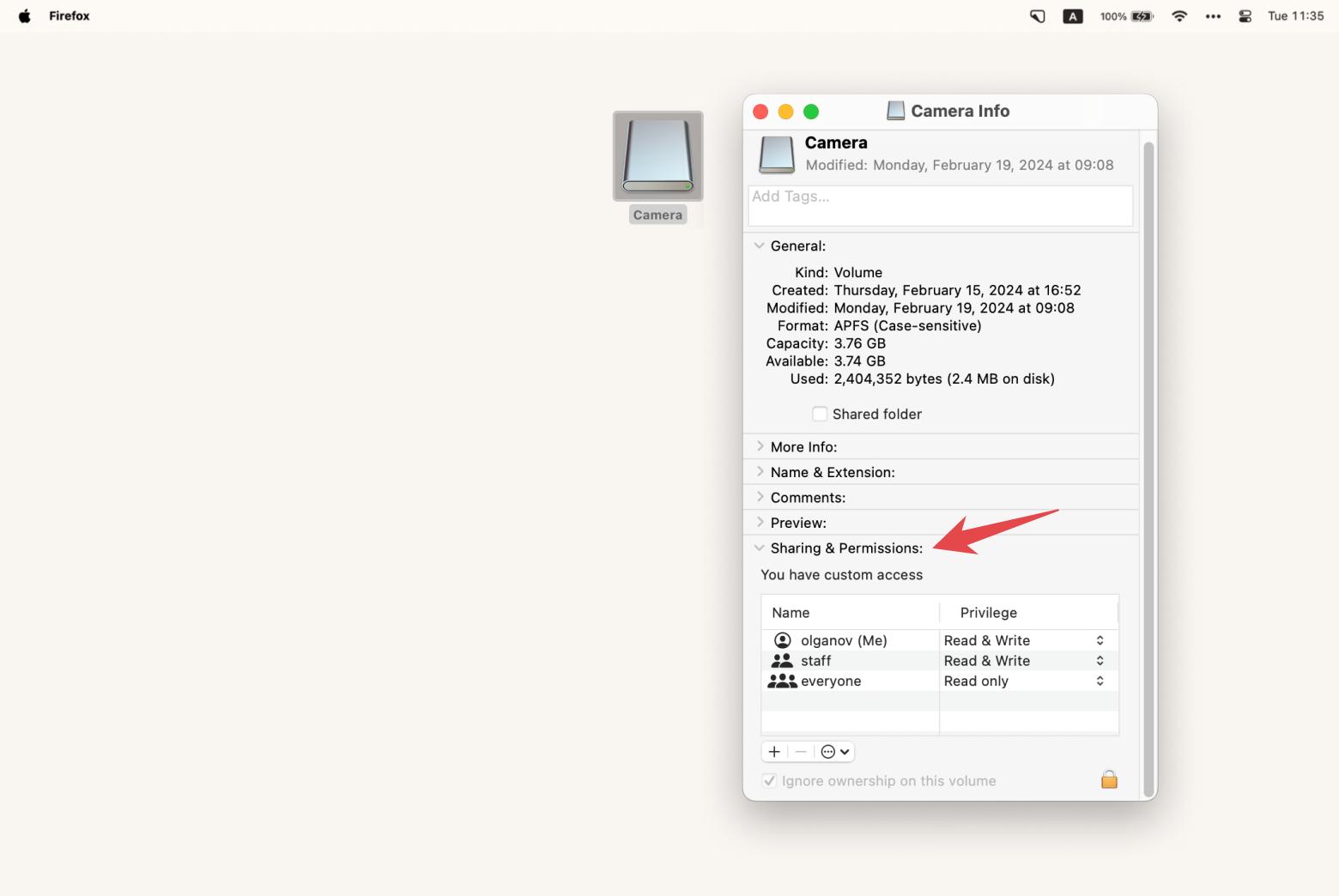Screen dimensions: 1339x896
Task: Click the Camera title in Info header
Action: point(836,142)
